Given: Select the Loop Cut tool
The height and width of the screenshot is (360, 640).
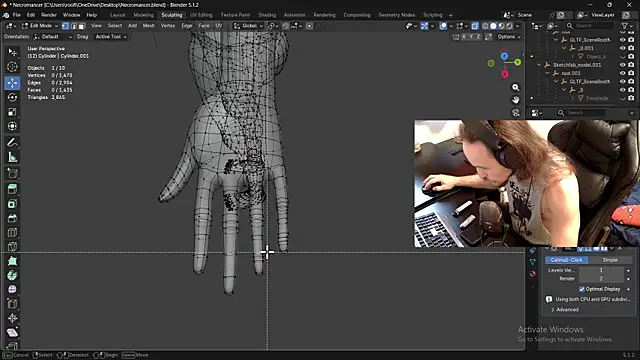Looking at the screenshot, I should point(12,233).
